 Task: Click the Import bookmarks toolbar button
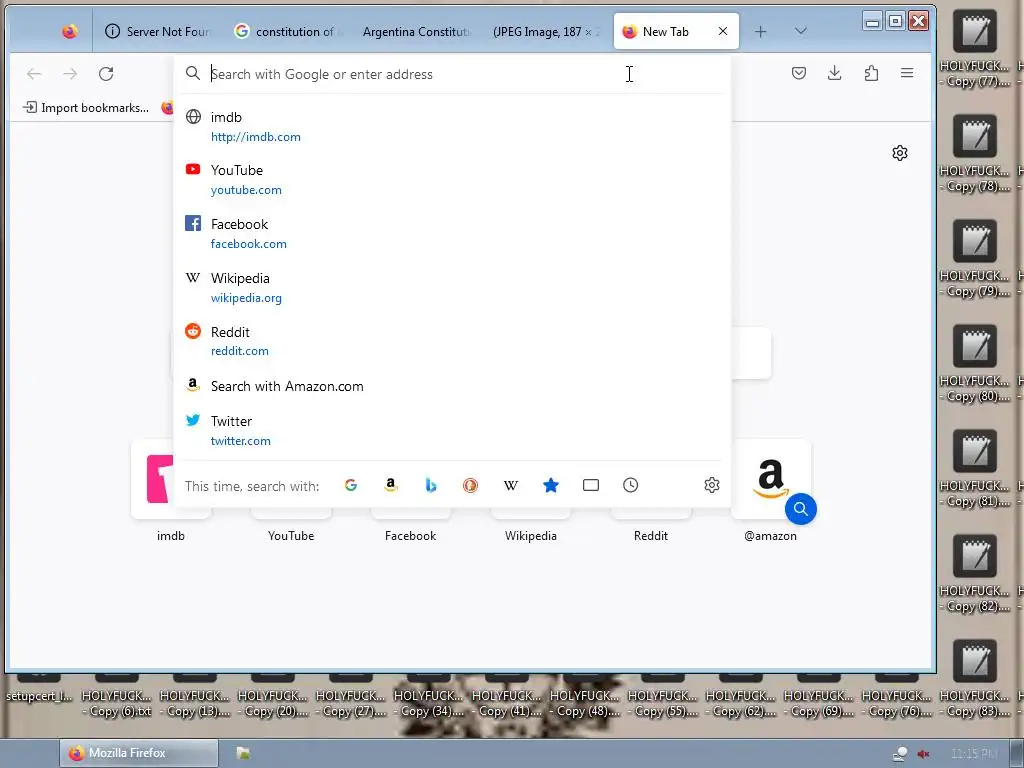[86, 108]
